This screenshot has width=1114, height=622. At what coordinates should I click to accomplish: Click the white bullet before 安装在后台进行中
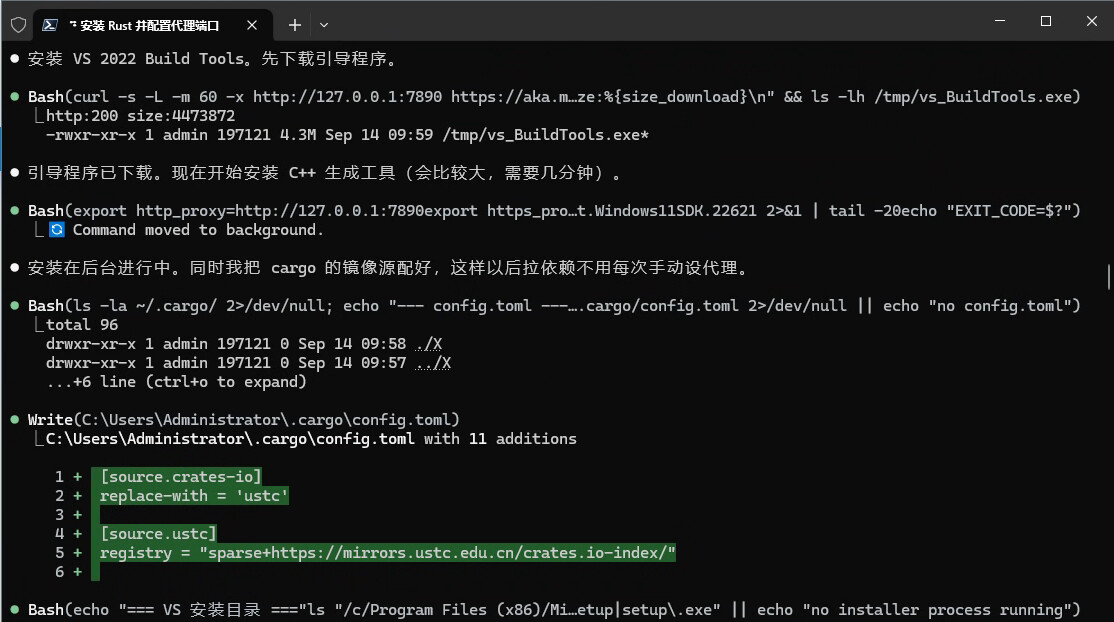click(14, 268)
